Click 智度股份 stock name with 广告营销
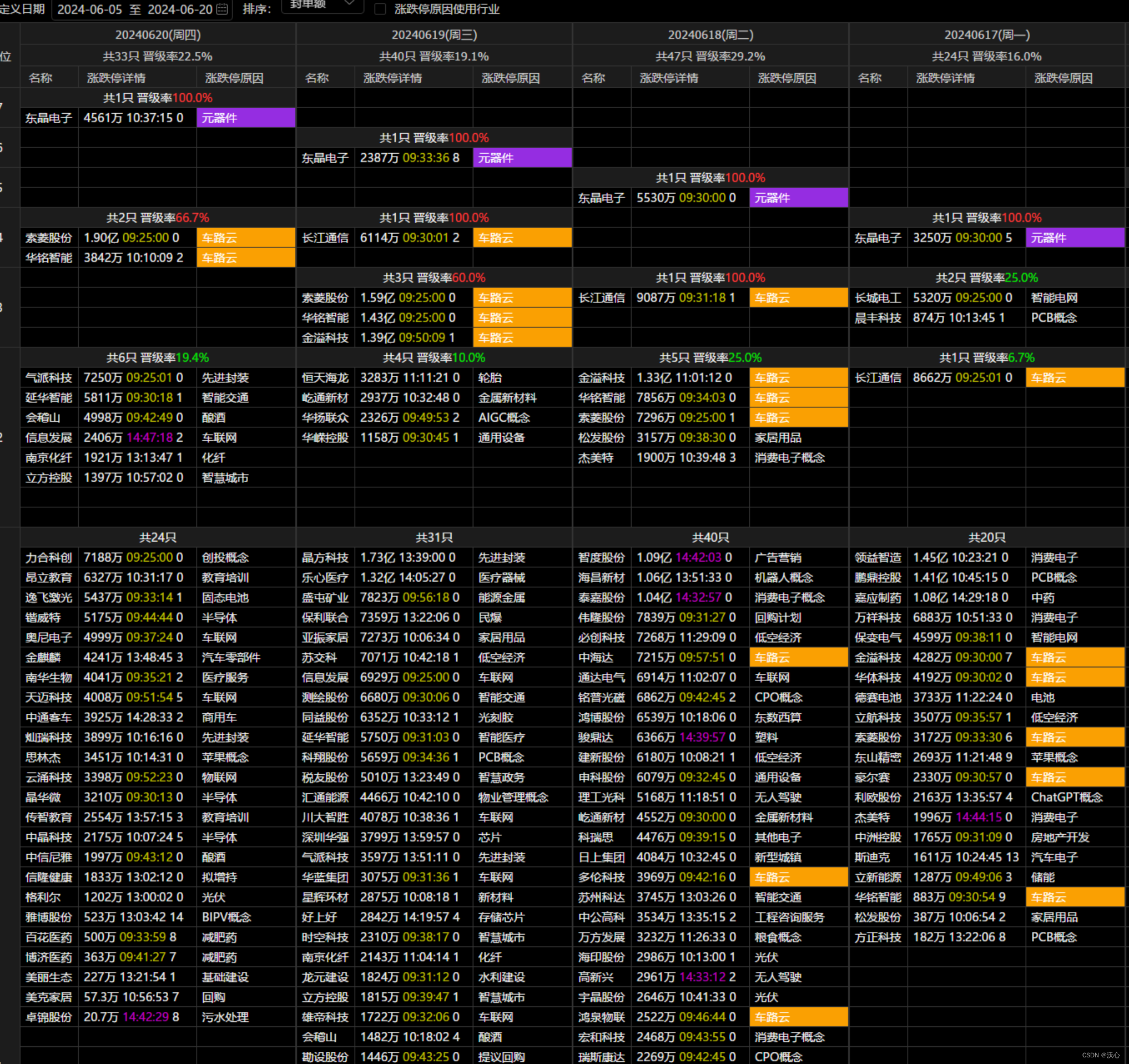The width and height of the screenshot is (1129, 1064). click(x=602, y=558)
